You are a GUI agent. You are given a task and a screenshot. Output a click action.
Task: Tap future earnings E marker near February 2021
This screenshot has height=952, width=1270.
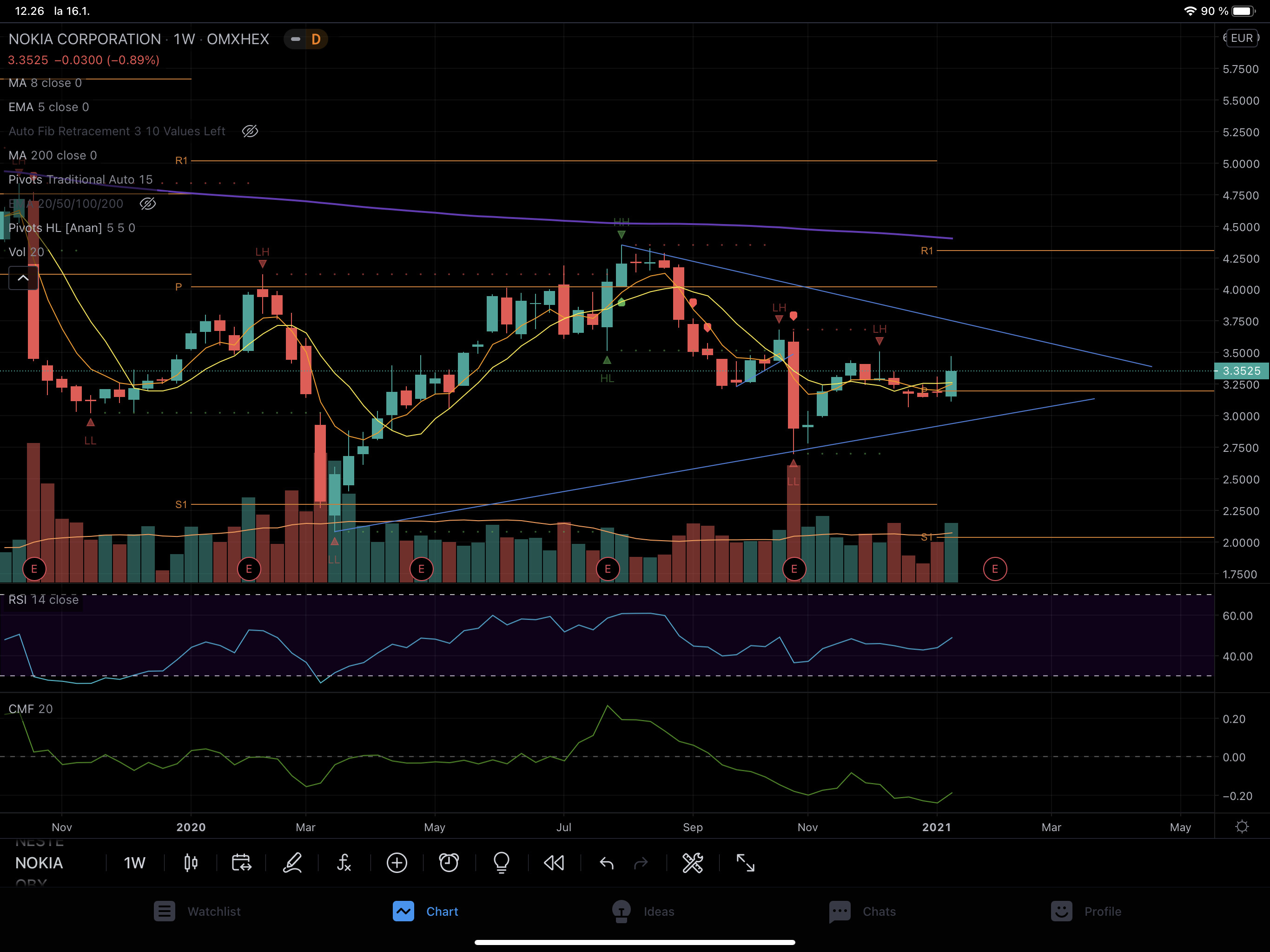[995, 569]
